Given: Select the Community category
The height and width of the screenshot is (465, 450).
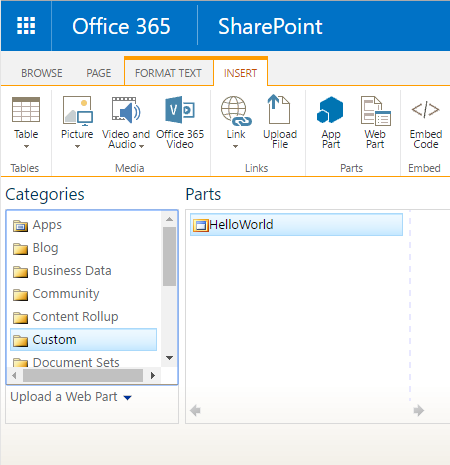Looking at the screenshot, I should 83,294.
